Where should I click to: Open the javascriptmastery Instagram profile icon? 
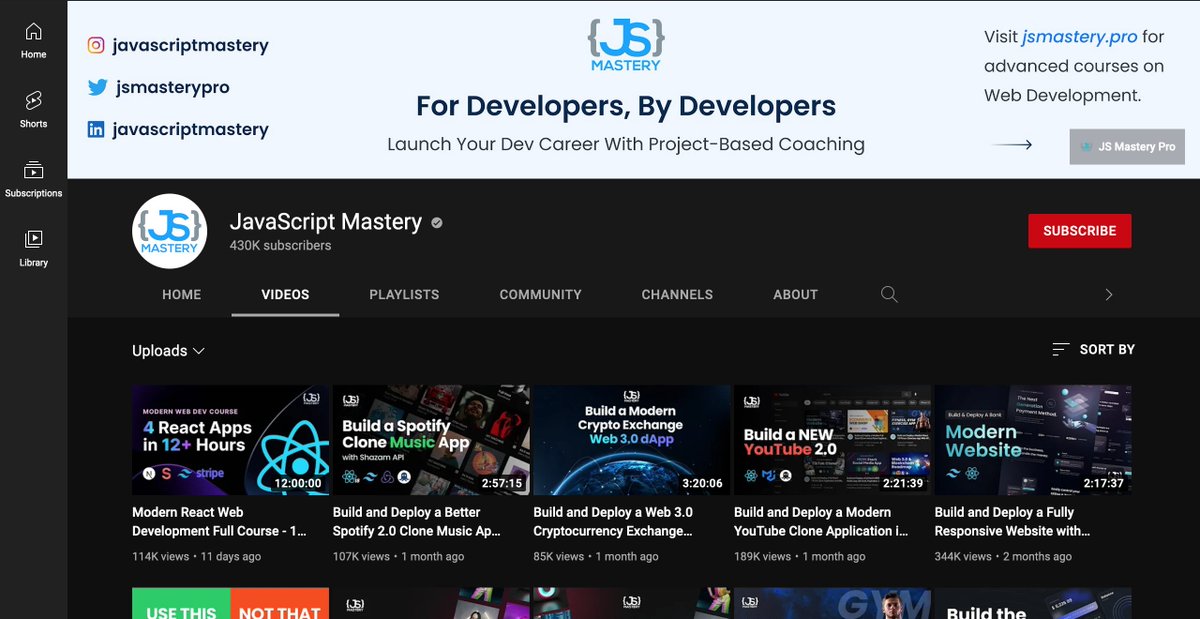[95, 44]
